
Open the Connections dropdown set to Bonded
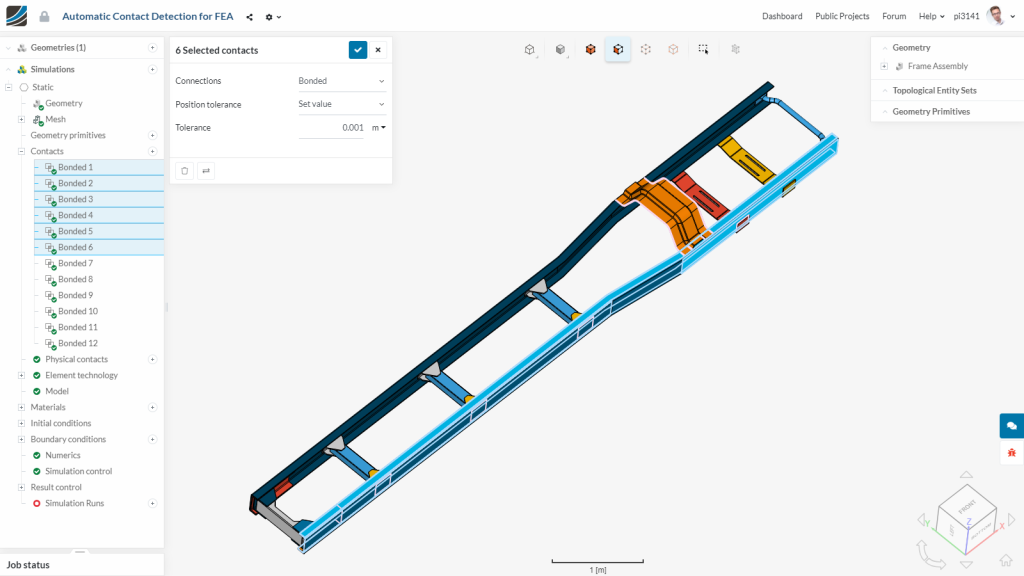pyautogui.click(x=341, y=81)
